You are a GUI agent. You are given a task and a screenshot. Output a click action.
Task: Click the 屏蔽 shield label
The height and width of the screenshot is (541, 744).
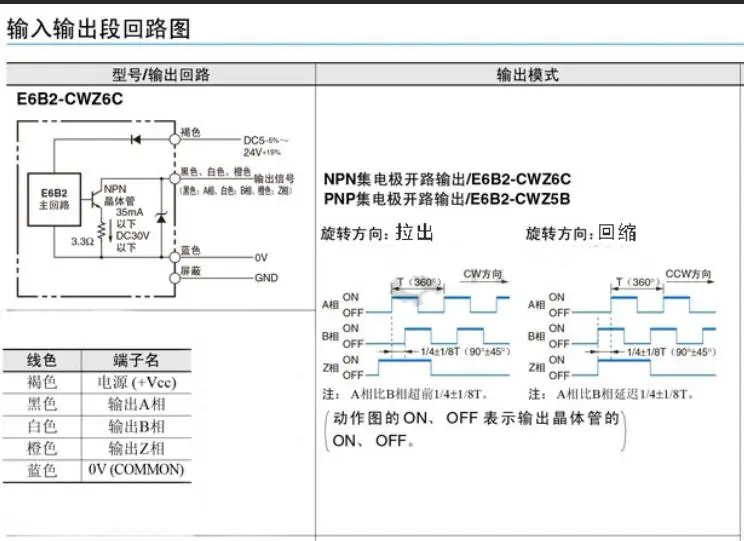(190, 270)
